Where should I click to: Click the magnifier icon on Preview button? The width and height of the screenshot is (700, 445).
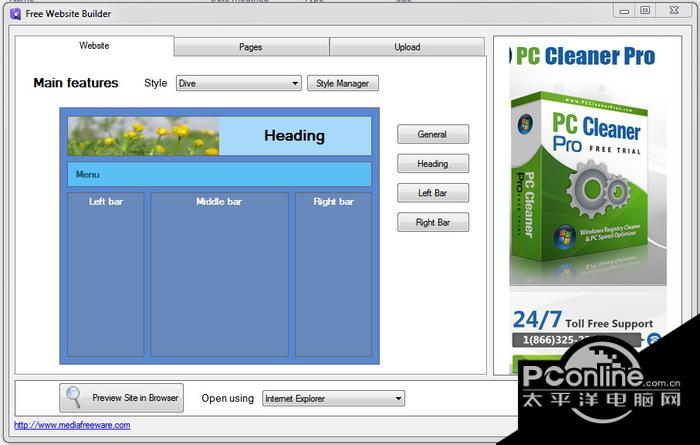pos(73,397)
